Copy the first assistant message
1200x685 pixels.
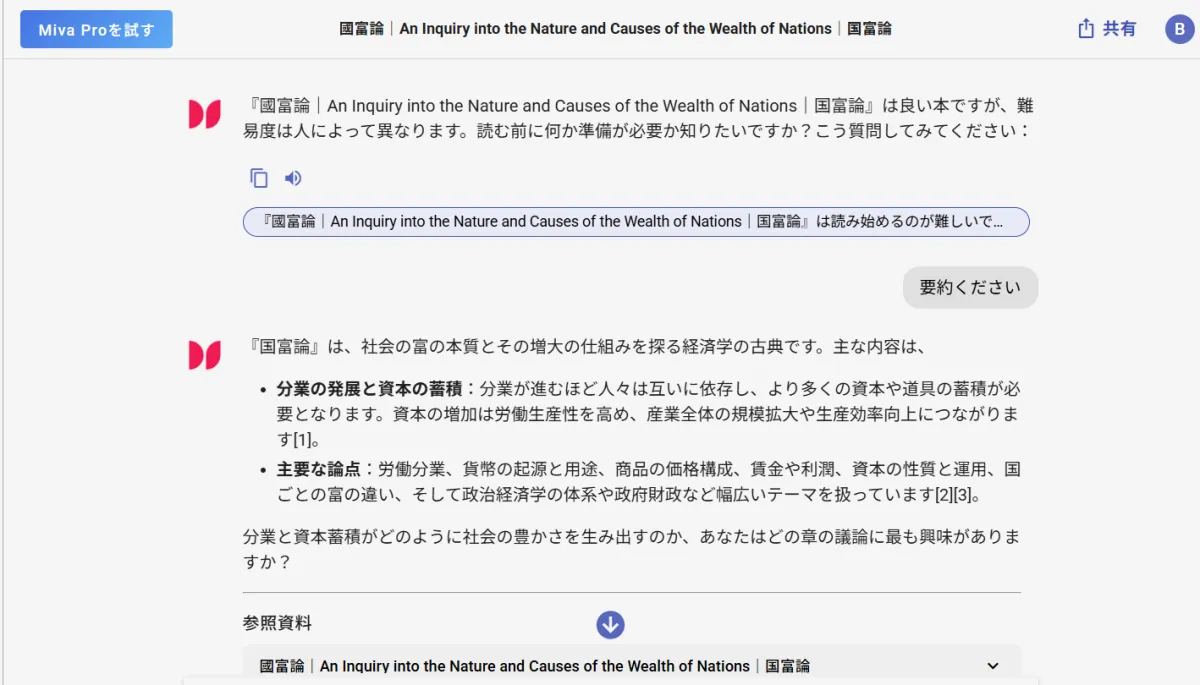click(259, 178)
